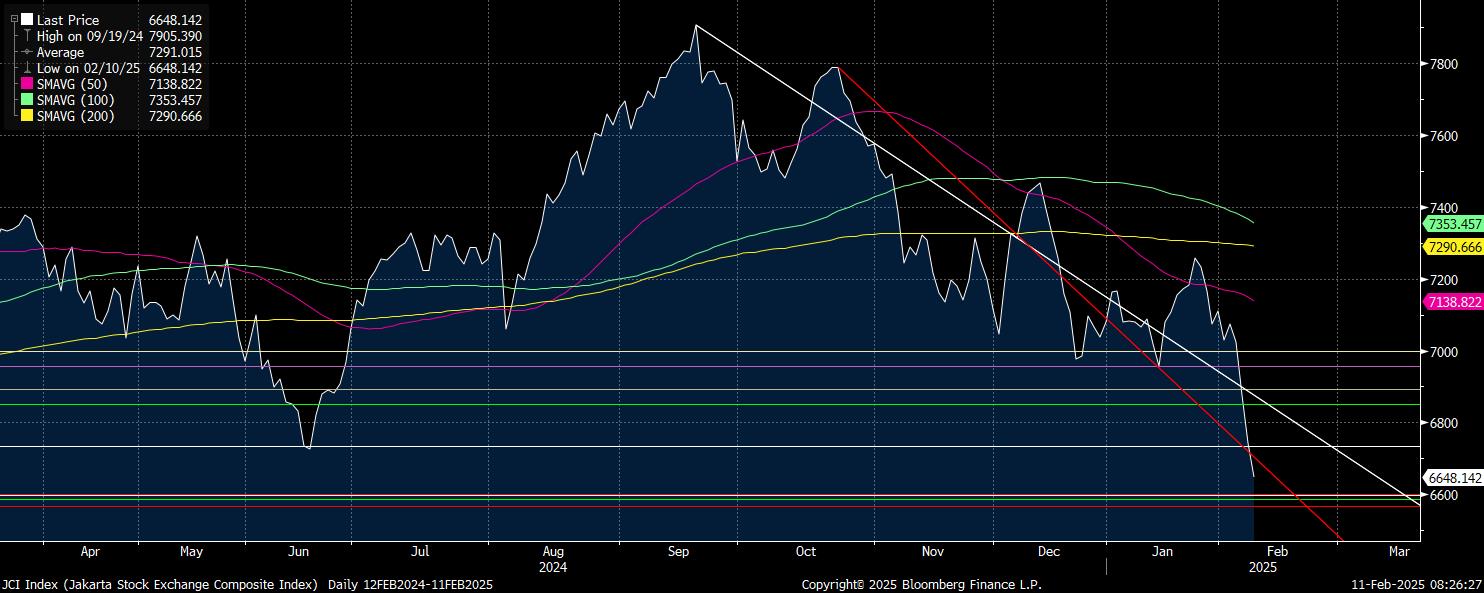The height and width of the screenshot is (593, 1484).
Task: Click the yellow 7290.666 axis price tag
Action: [1451, 246]
